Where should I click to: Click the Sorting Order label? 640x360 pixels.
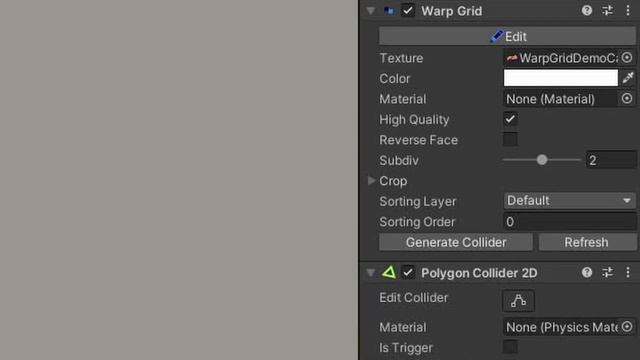click(417, 222)
